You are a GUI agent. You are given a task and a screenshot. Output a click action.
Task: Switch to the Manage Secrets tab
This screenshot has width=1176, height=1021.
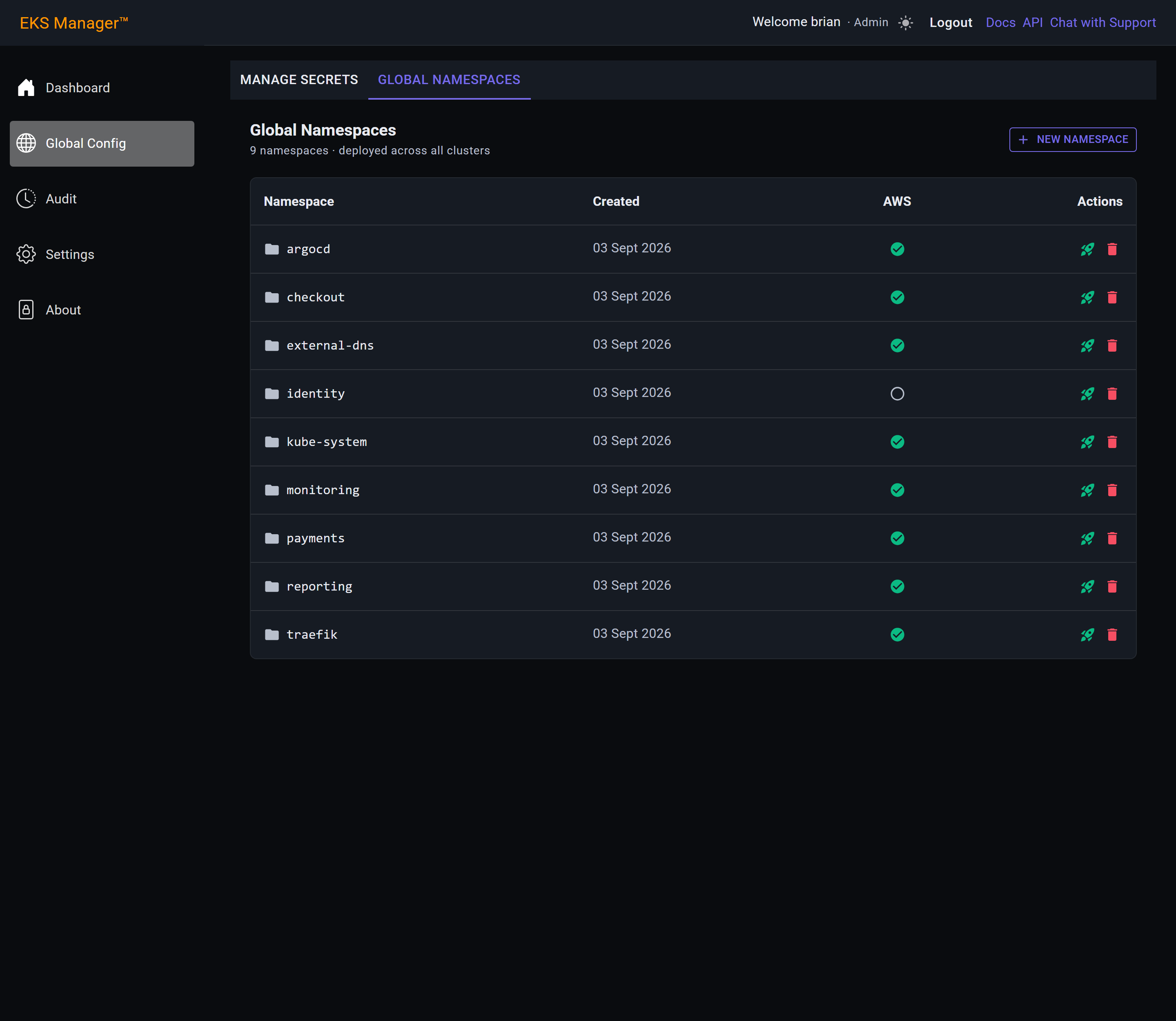(x=299, y=80)
